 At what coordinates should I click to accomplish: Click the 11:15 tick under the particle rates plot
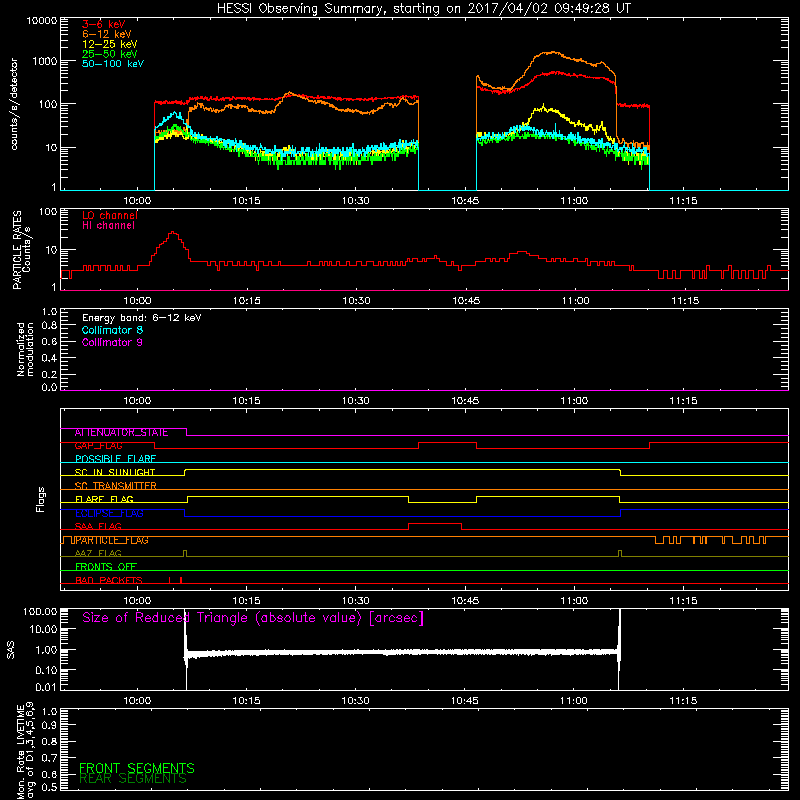(685, 301)
